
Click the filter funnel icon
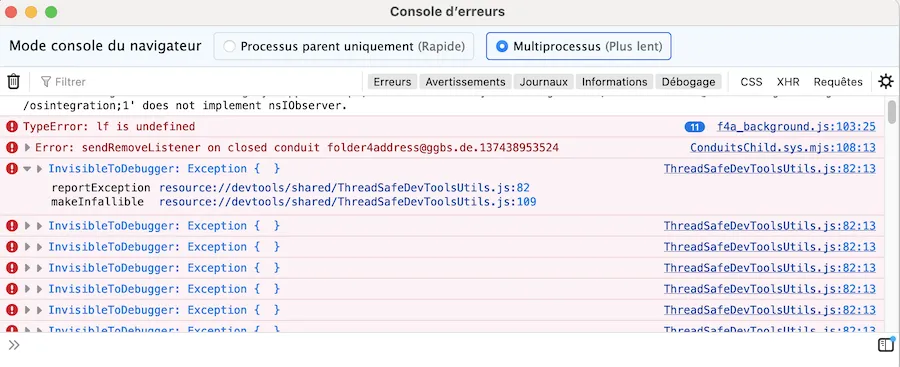pos(46,82)
